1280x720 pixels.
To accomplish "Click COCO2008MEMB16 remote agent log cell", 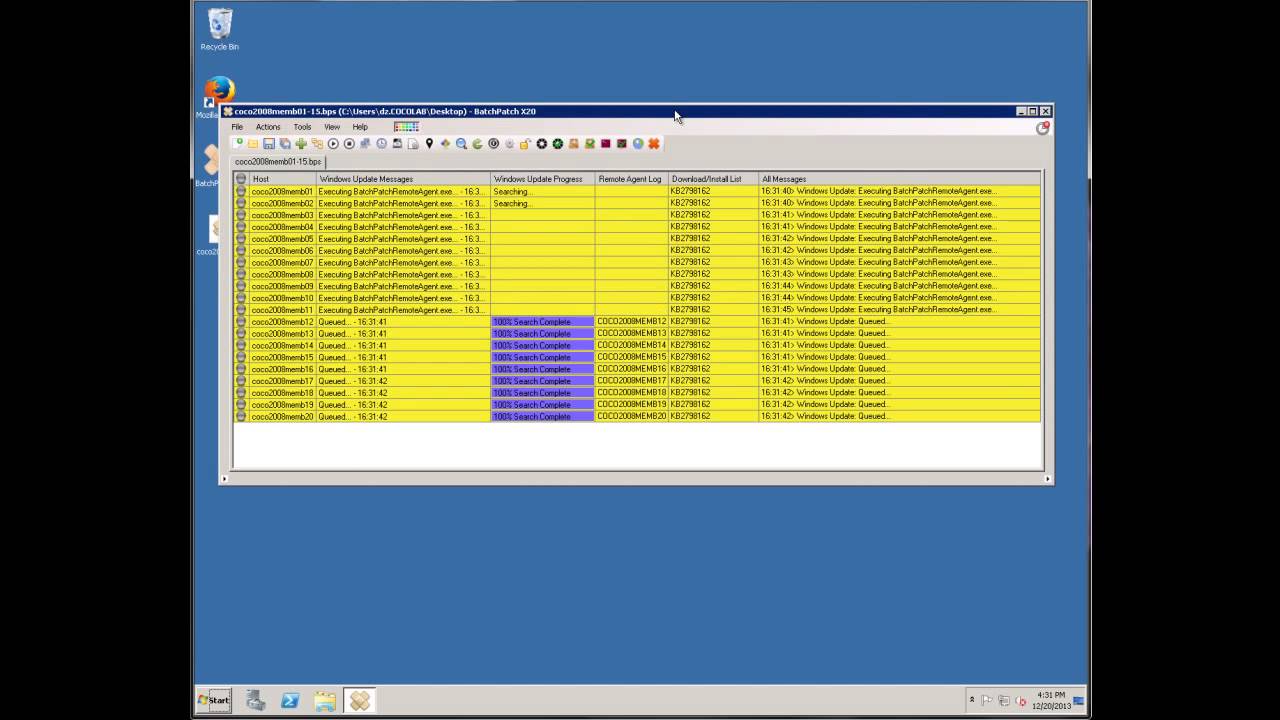I will pyautogui.click(x=632, y=369).
